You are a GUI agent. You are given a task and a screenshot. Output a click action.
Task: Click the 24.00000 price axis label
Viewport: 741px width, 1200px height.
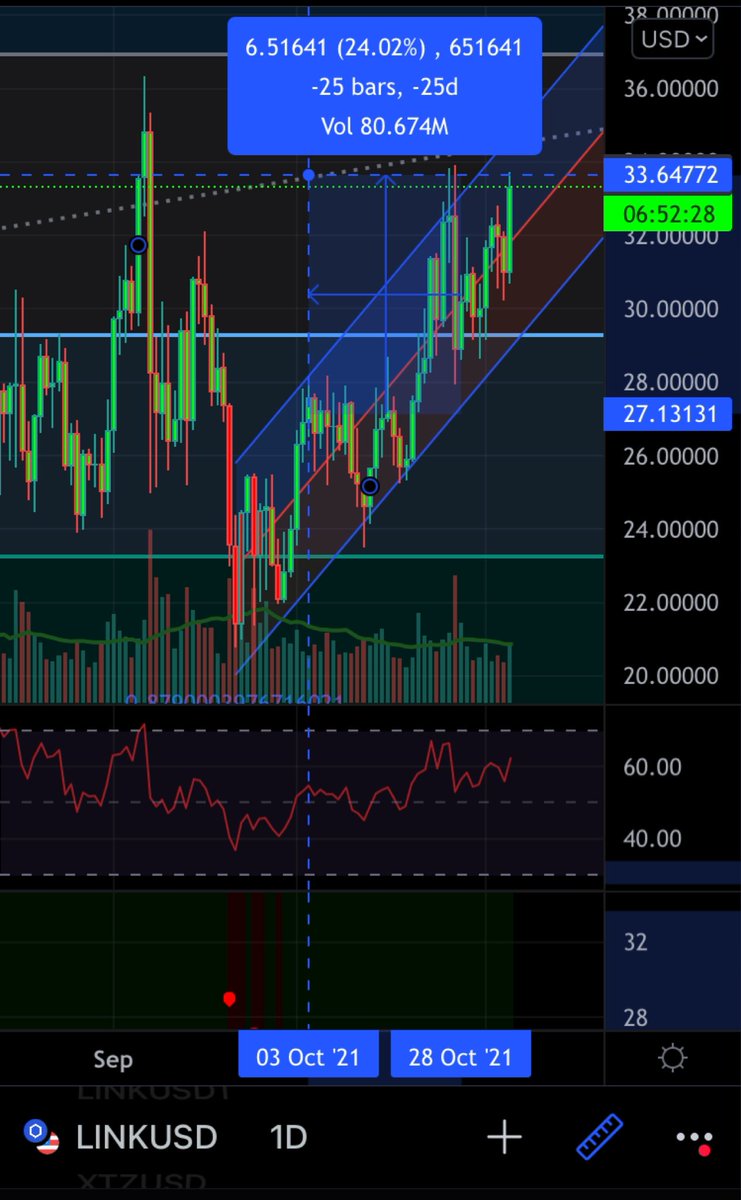pos(671,529)
